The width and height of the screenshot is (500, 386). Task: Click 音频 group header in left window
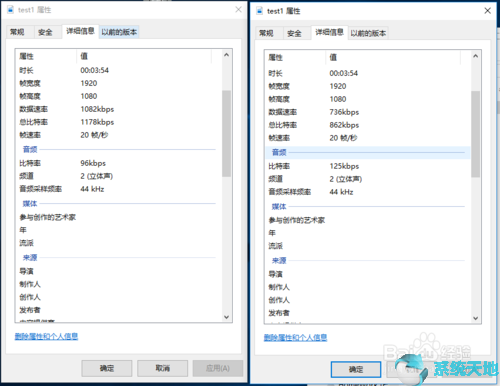pyautogui.click(x=118, y=150)
